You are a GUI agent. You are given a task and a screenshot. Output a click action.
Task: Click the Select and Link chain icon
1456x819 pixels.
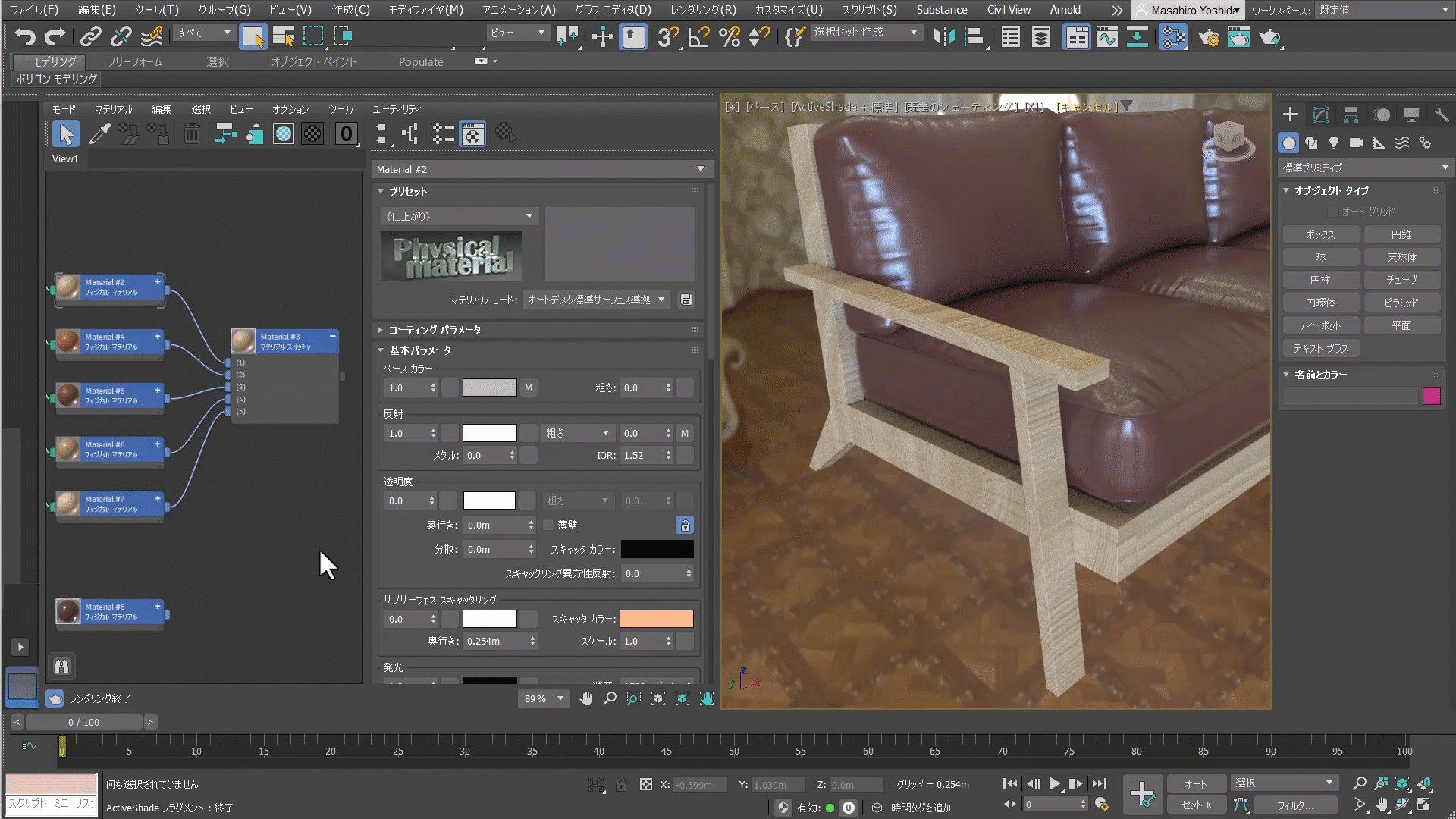point(91,36)
